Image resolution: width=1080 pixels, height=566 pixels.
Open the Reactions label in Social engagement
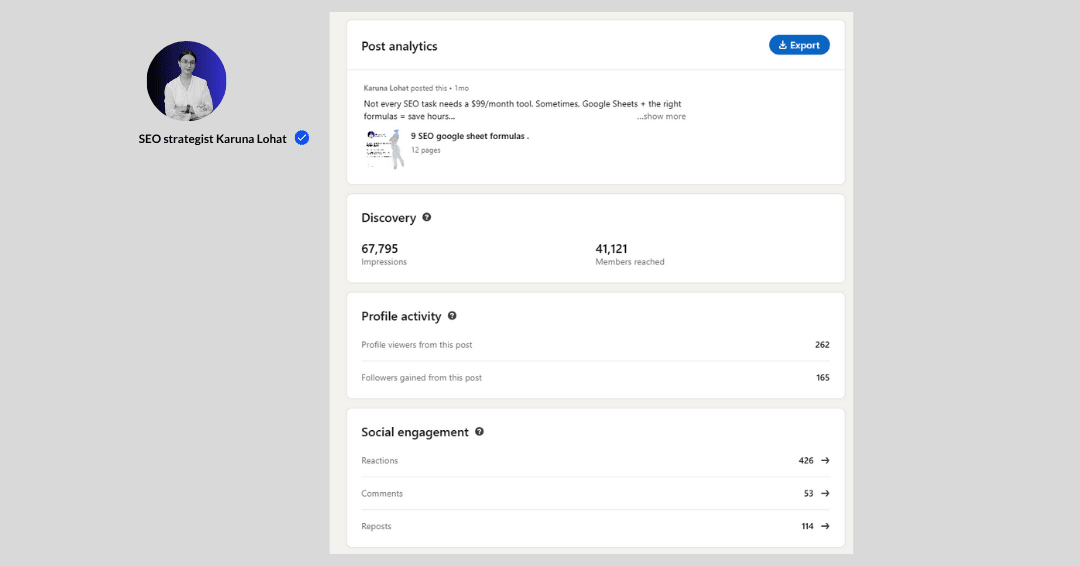[380, 461]
